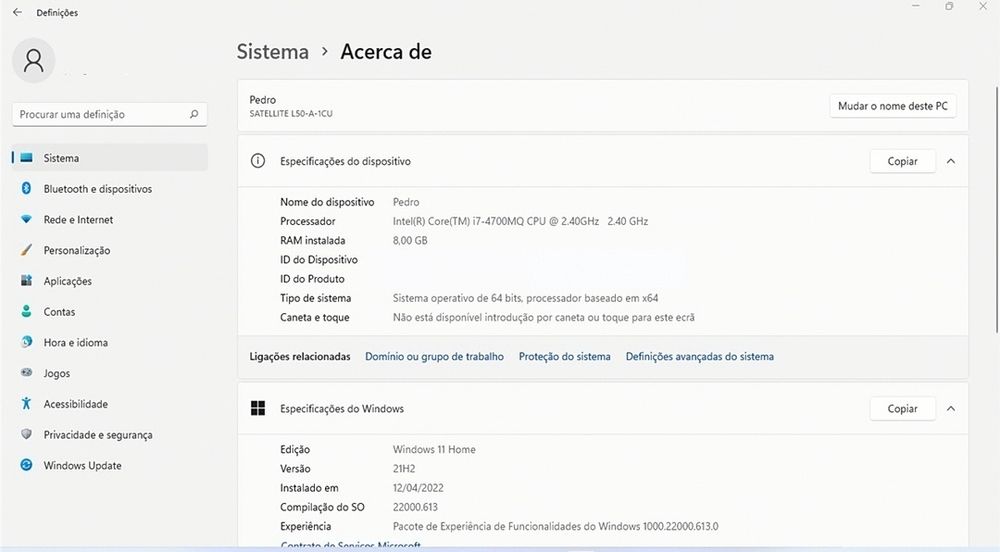Focus the Procurar uma definição field
This screenshot has height=552, width=1000.
tap(100, 115)
